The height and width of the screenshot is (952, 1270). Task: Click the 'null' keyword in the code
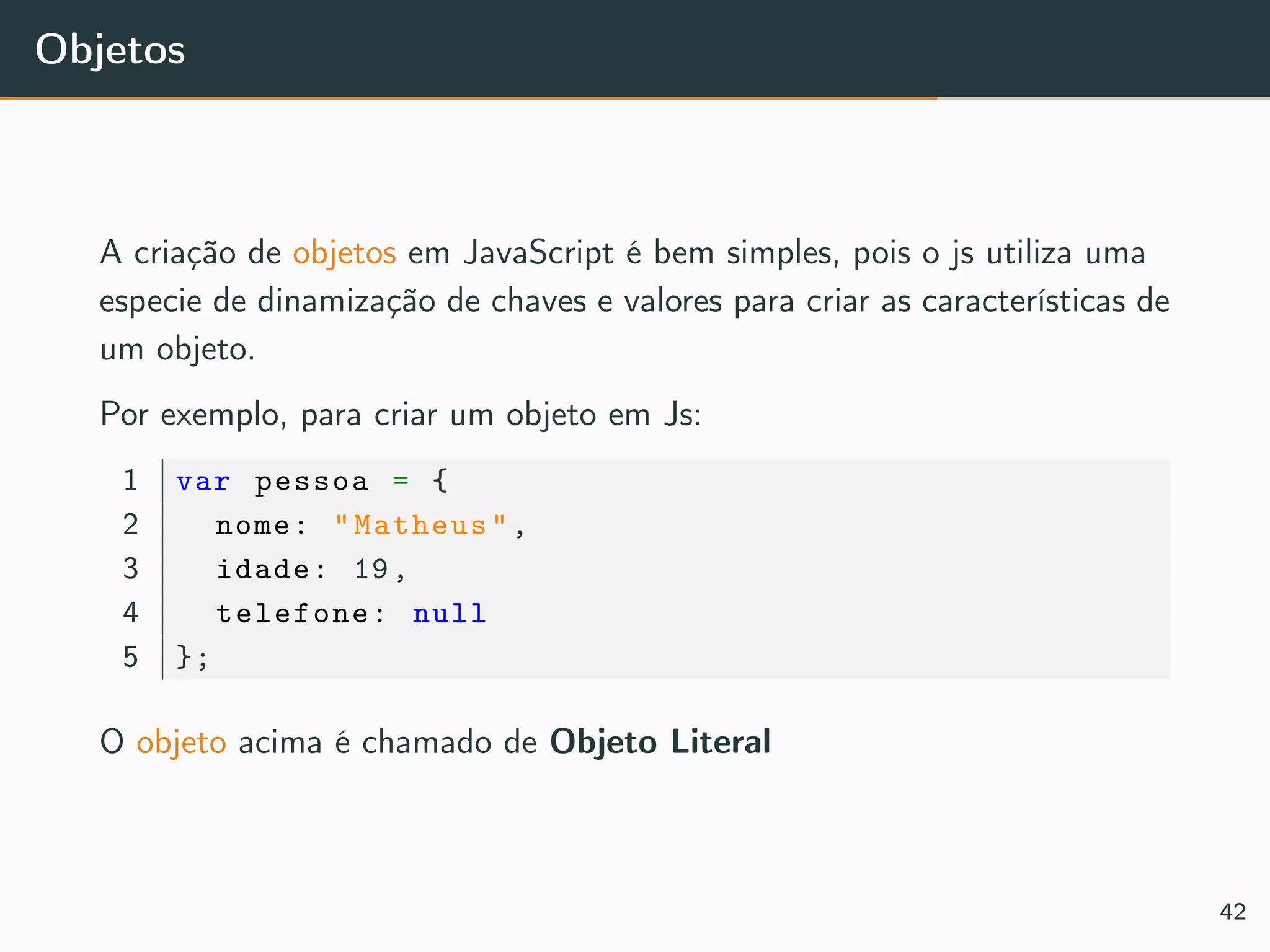[450, 613]
